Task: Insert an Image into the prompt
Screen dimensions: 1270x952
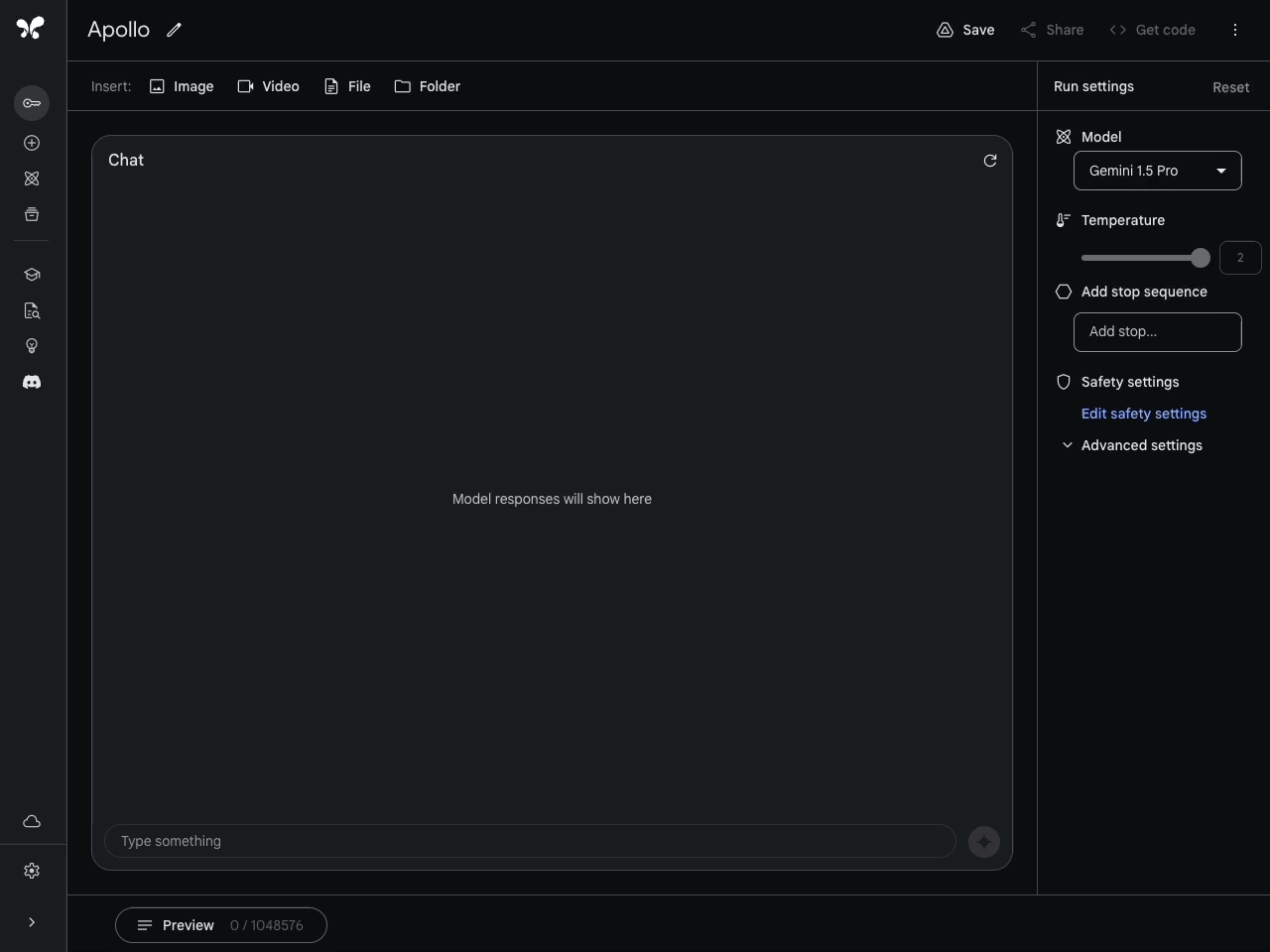Action: pyautogui.click(x=182, y=86)
